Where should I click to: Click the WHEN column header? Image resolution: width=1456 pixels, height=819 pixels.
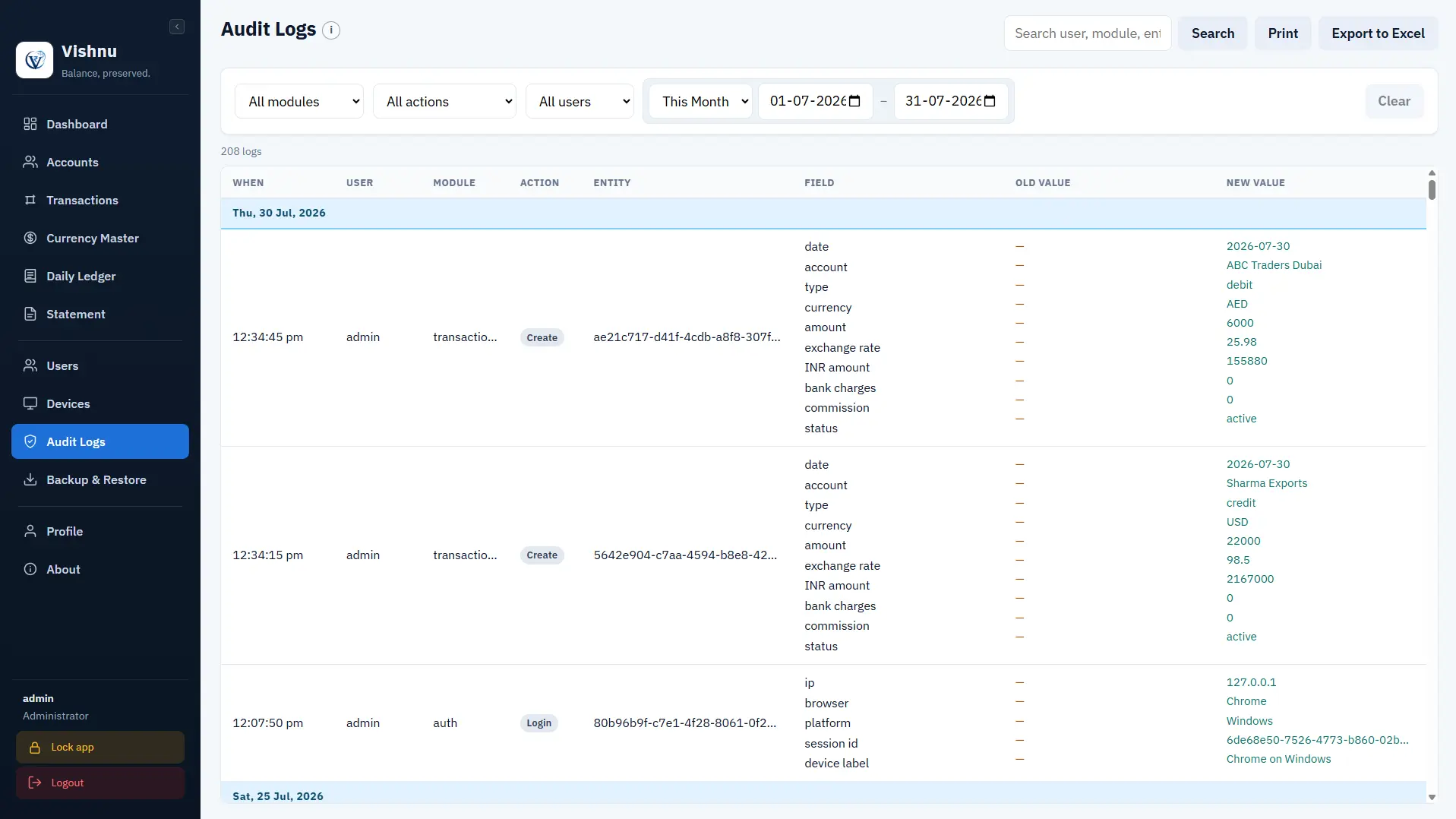click(x=248, y=183)
